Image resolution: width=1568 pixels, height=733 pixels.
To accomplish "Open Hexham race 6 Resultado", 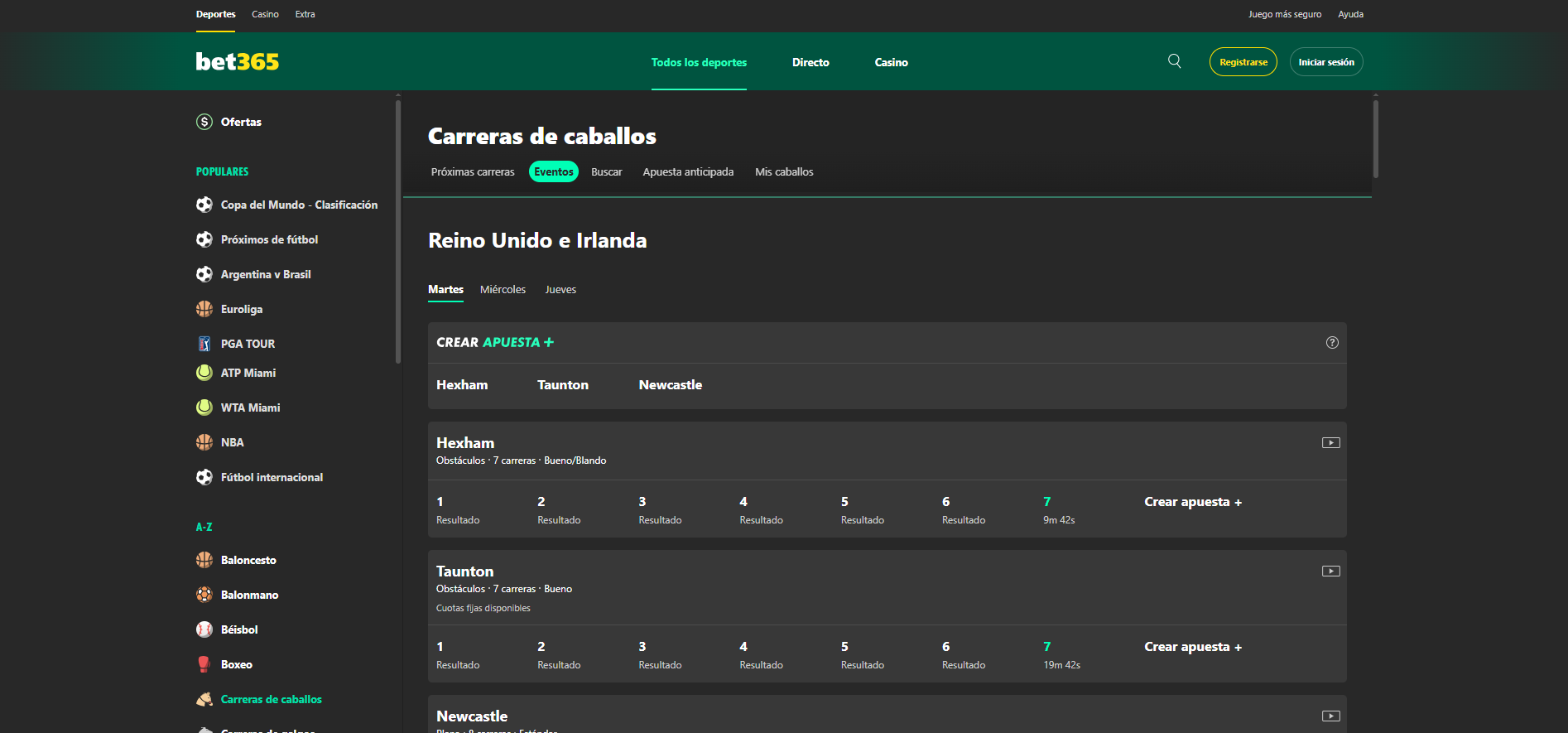I will pos(964,510).
